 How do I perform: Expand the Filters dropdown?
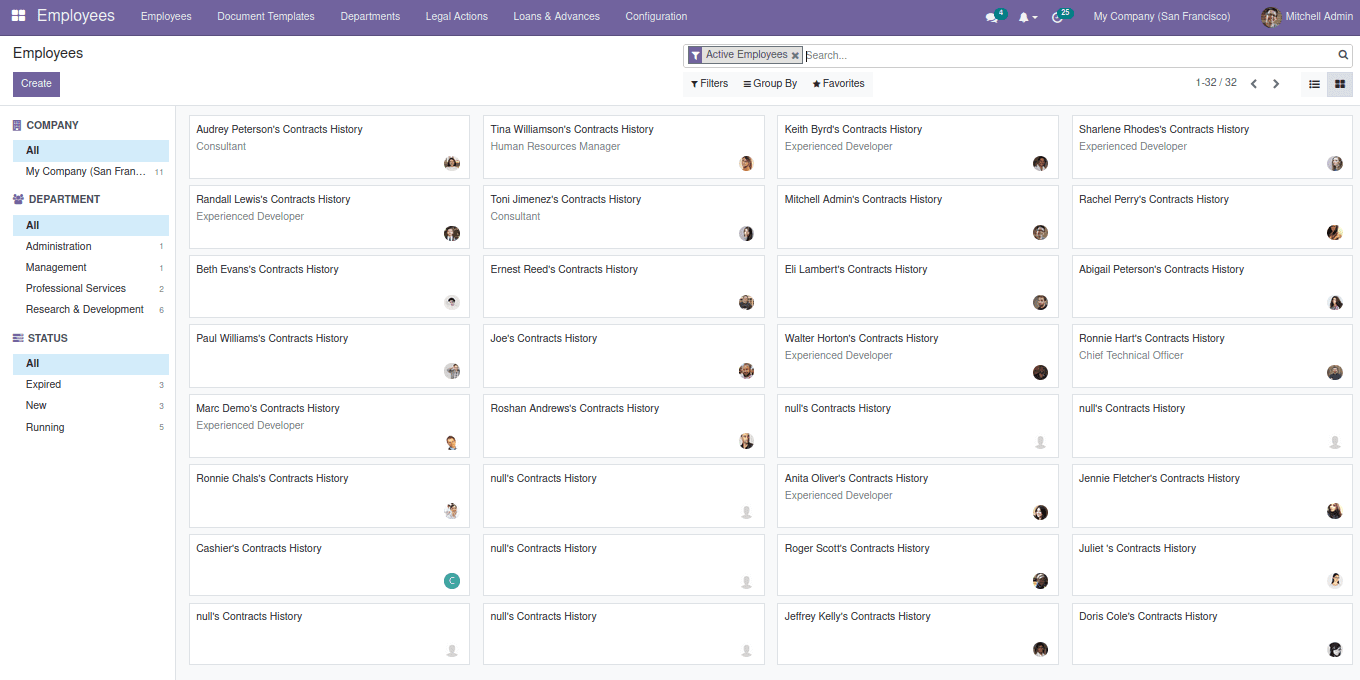pos(710,84)
